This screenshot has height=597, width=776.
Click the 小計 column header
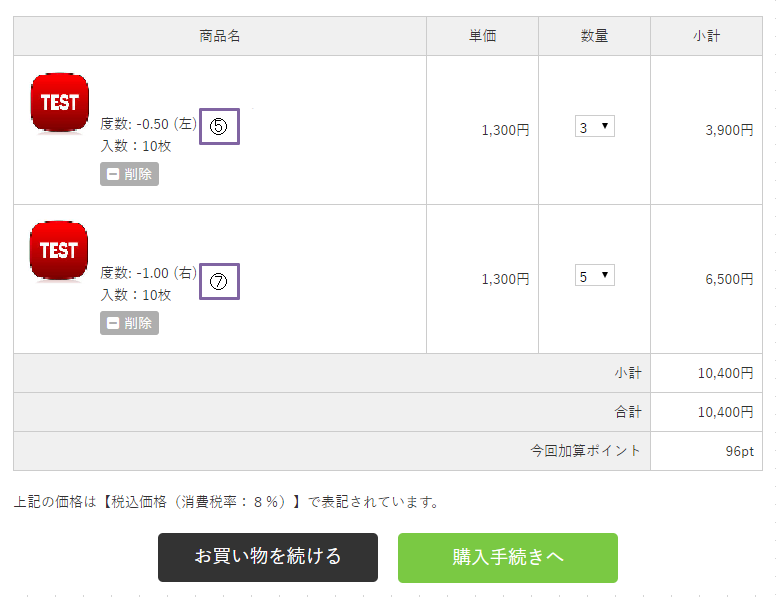tap(706, 36)
